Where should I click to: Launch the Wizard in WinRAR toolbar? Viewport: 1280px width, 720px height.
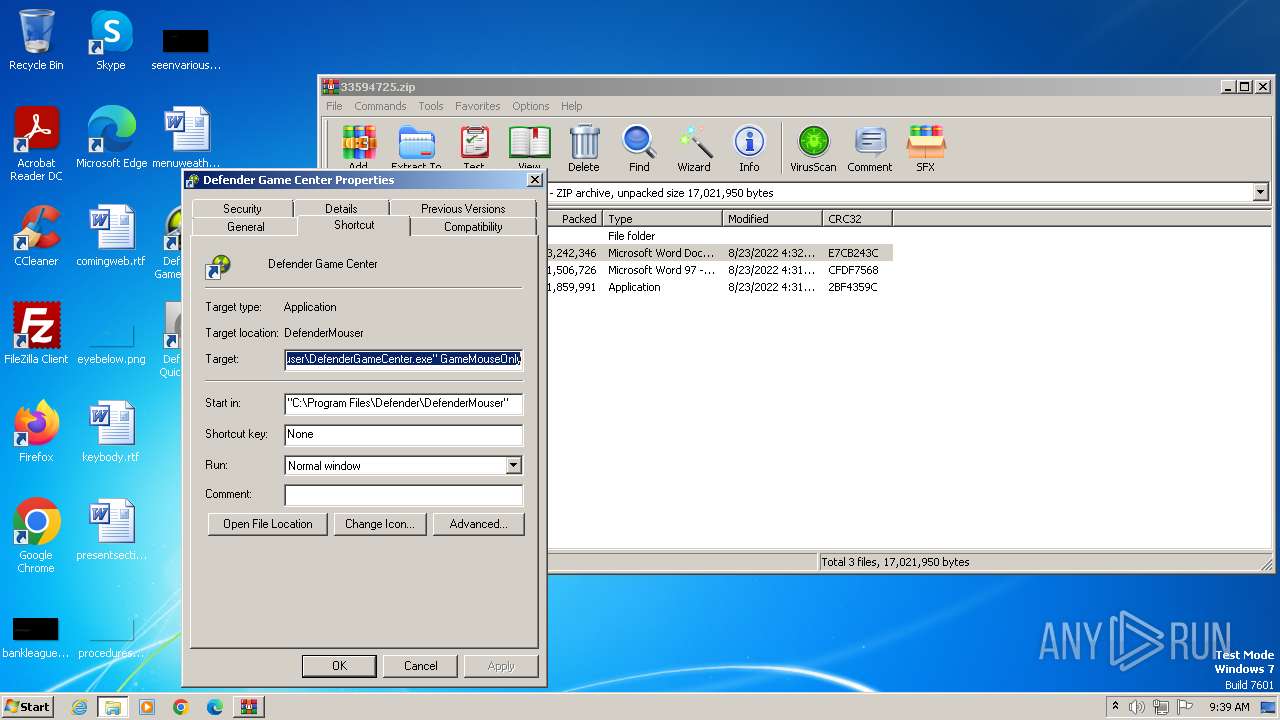click(x=694, y=148)
